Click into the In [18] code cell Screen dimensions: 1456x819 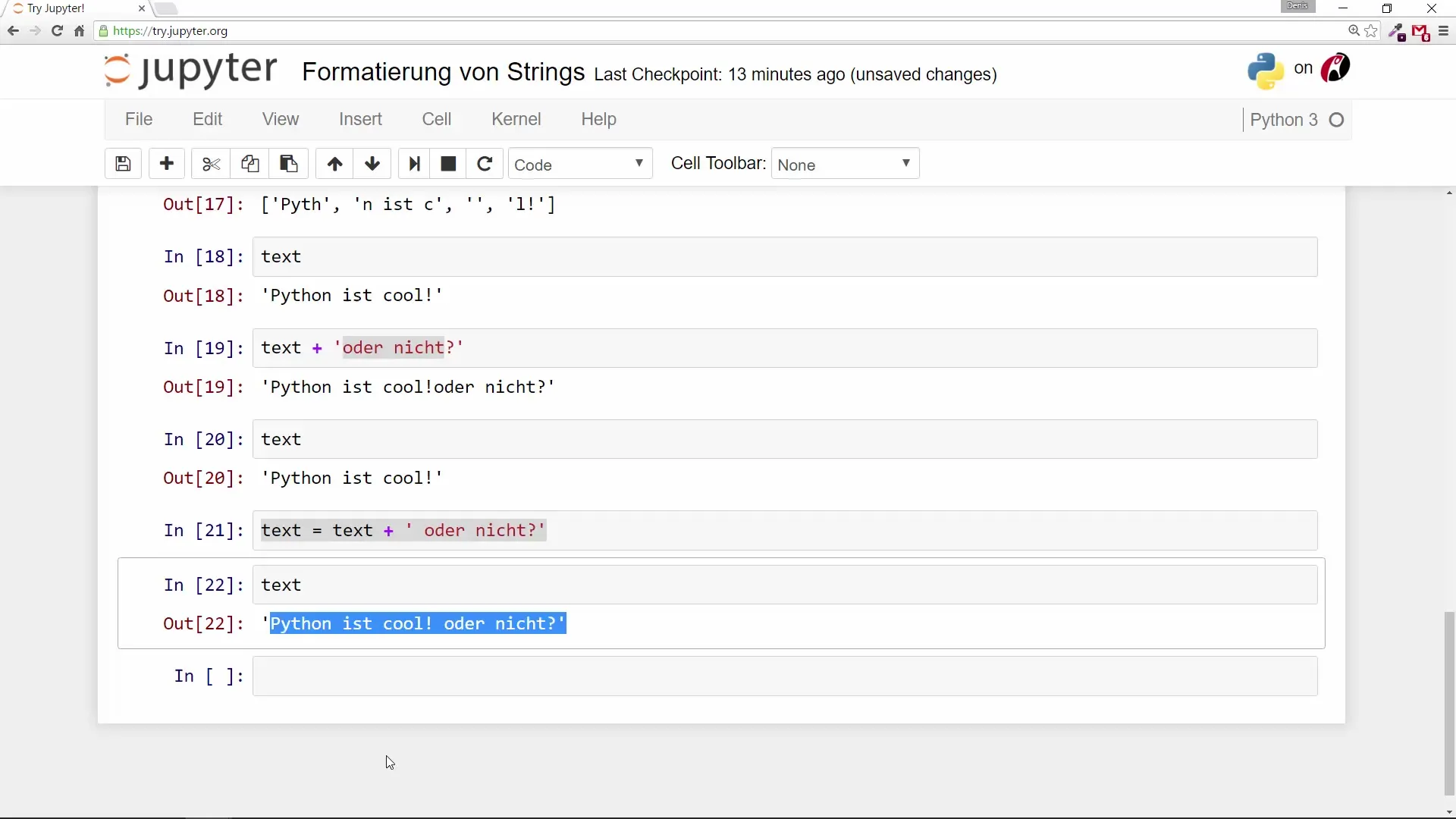point(785,257)
